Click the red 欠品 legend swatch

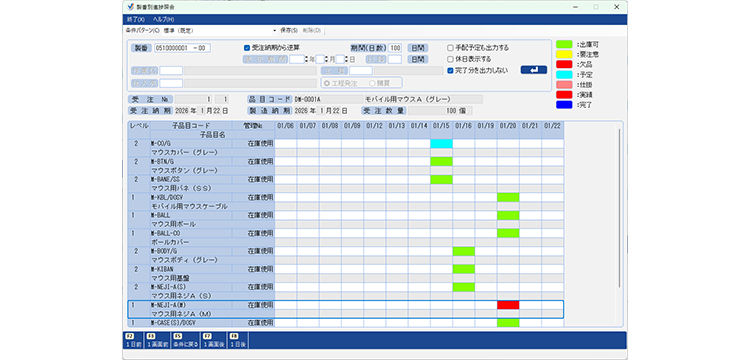point(564,65)
